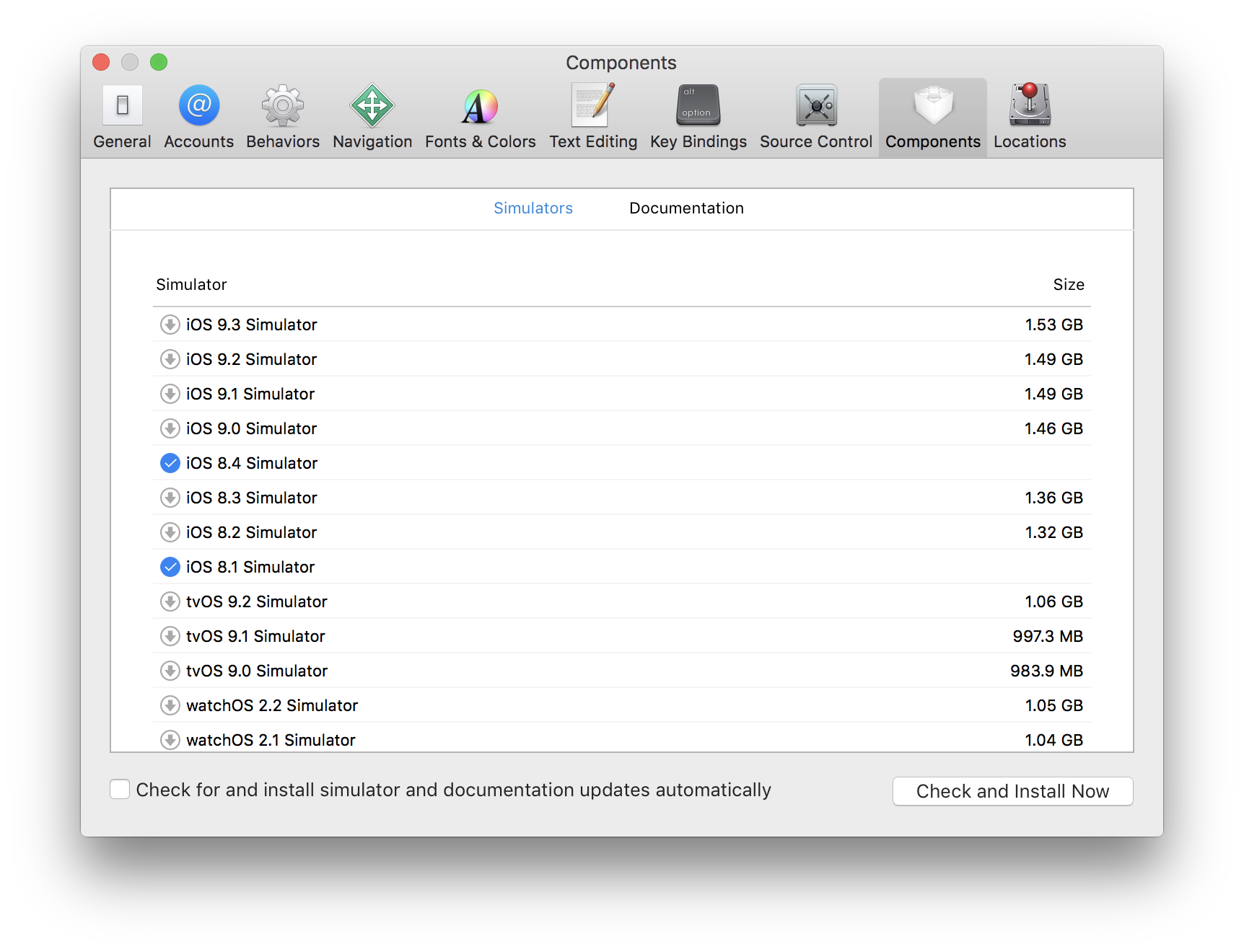Image resolution: width=1244 pixels, height=952 pixels.
Task: Open Locations preferences pane
Action: click(x=1030, y=117)
